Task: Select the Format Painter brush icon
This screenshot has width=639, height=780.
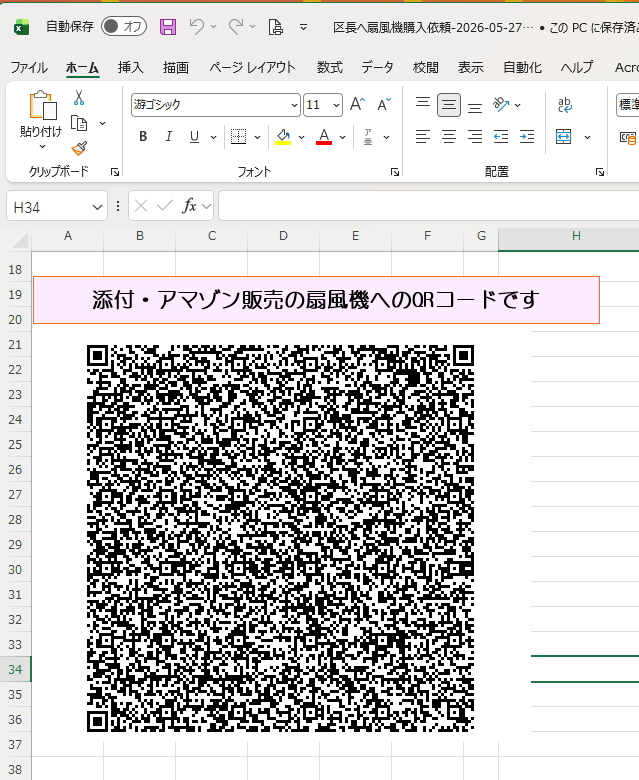Action: pos(79,148)
